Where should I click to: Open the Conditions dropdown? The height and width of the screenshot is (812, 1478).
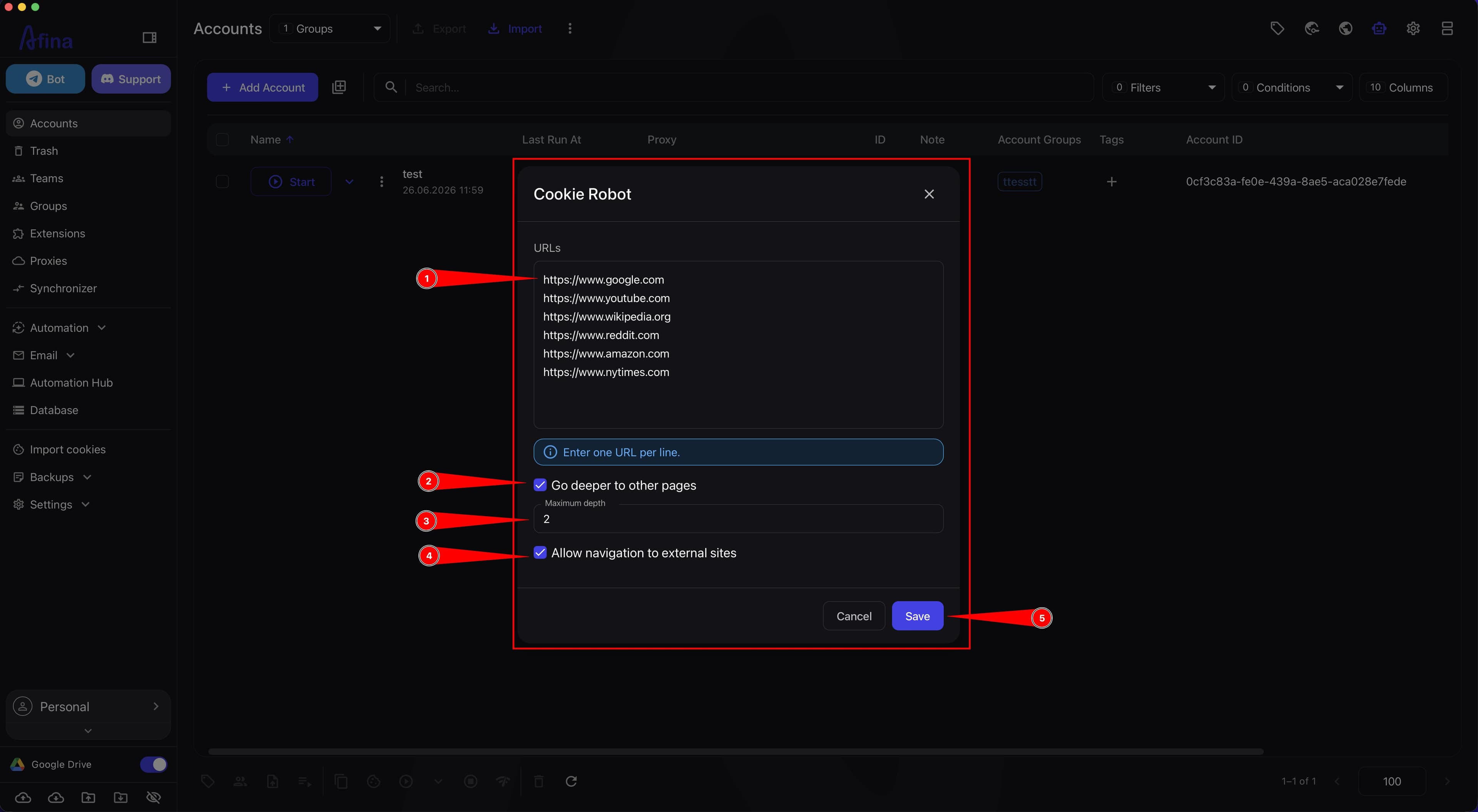click(1292, 87)
